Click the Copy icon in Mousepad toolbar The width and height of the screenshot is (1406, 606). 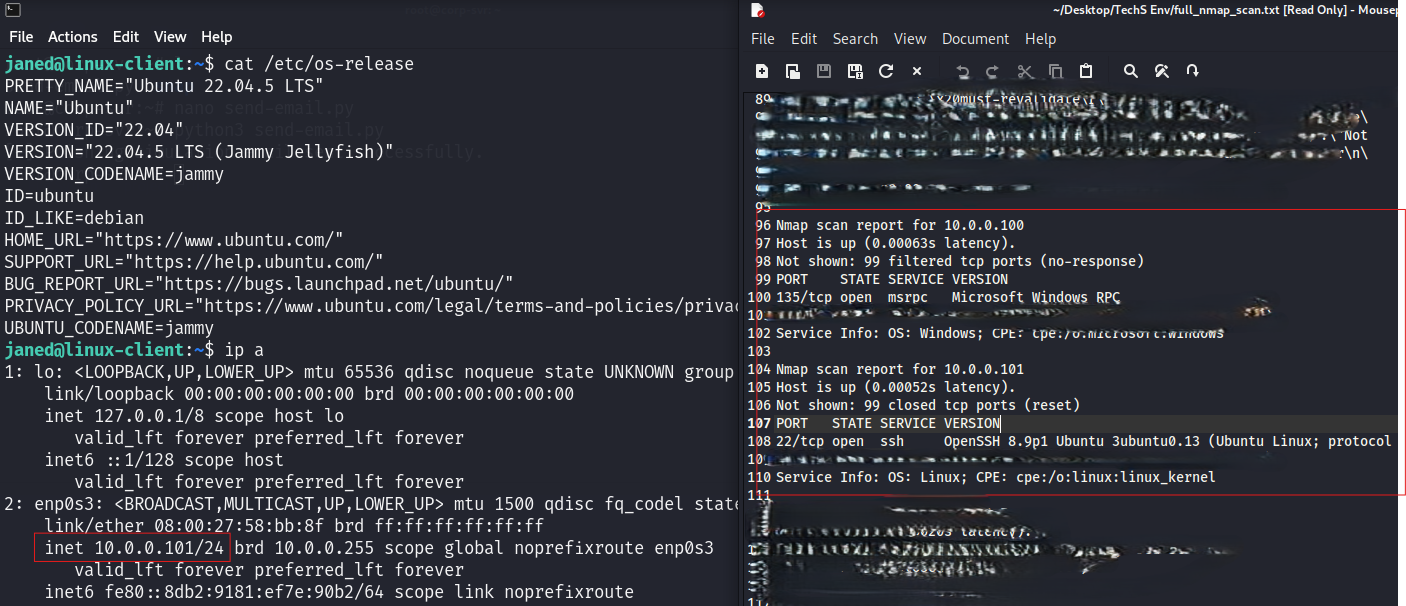(1055, 71)
